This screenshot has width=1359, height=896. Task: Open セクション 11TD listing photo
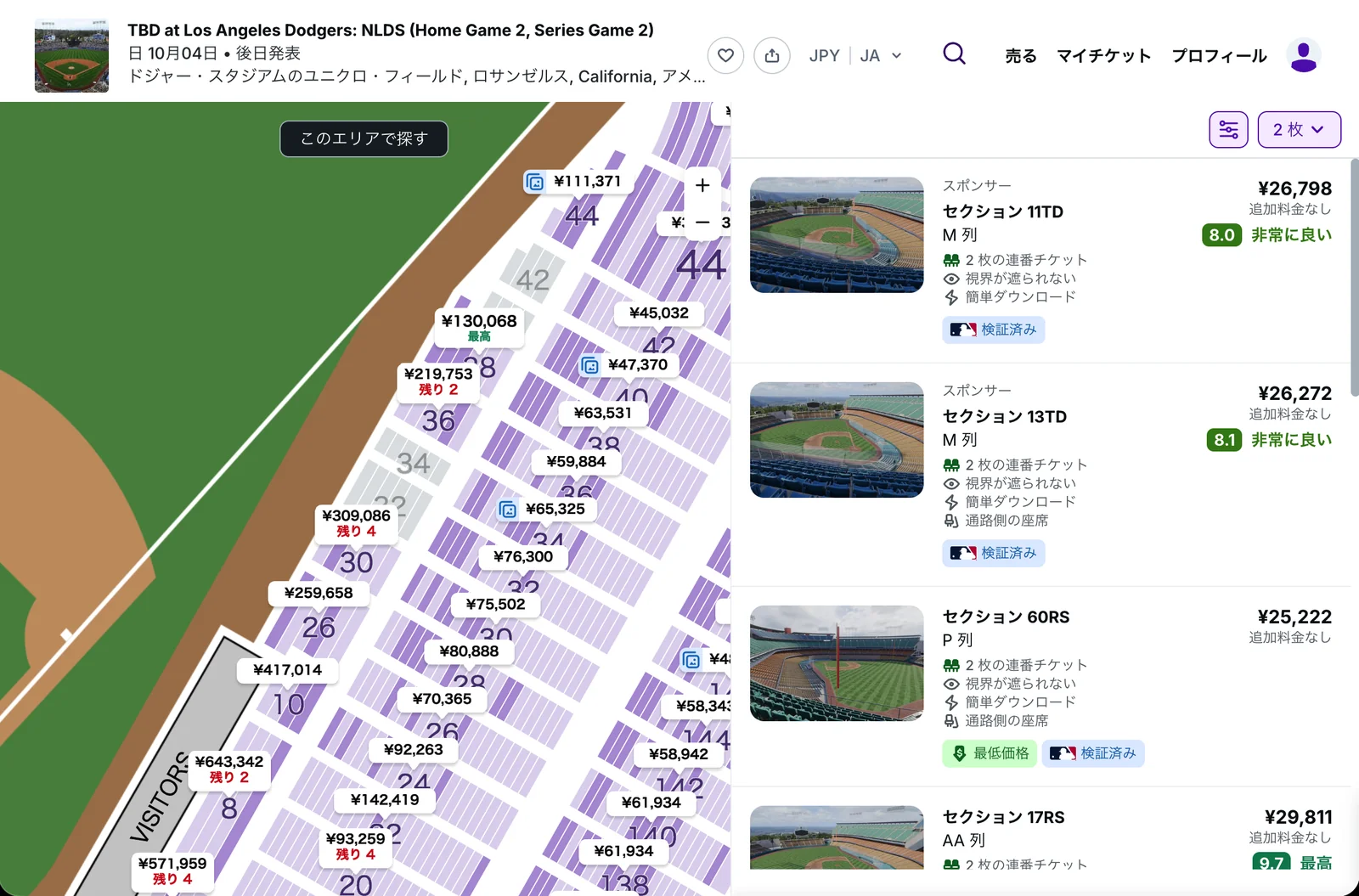837,235
